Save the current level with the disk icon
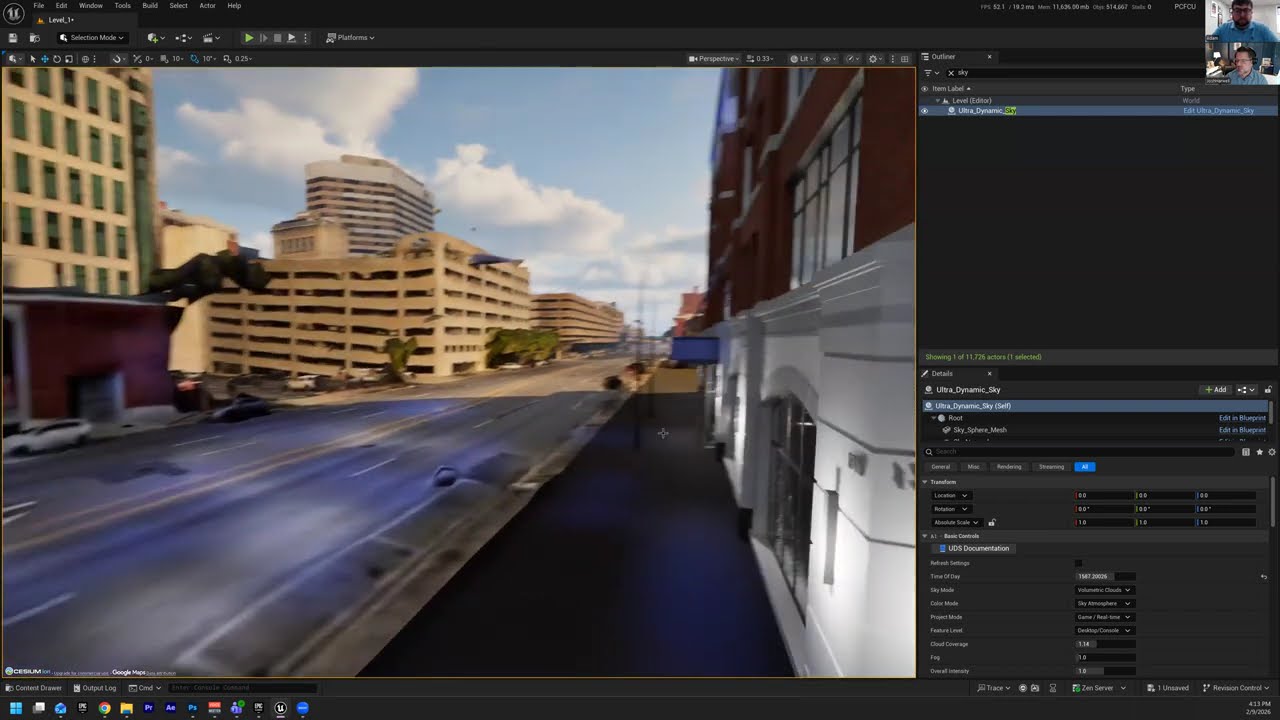The width and height of the screenshot is (1280, 720). 13,38
